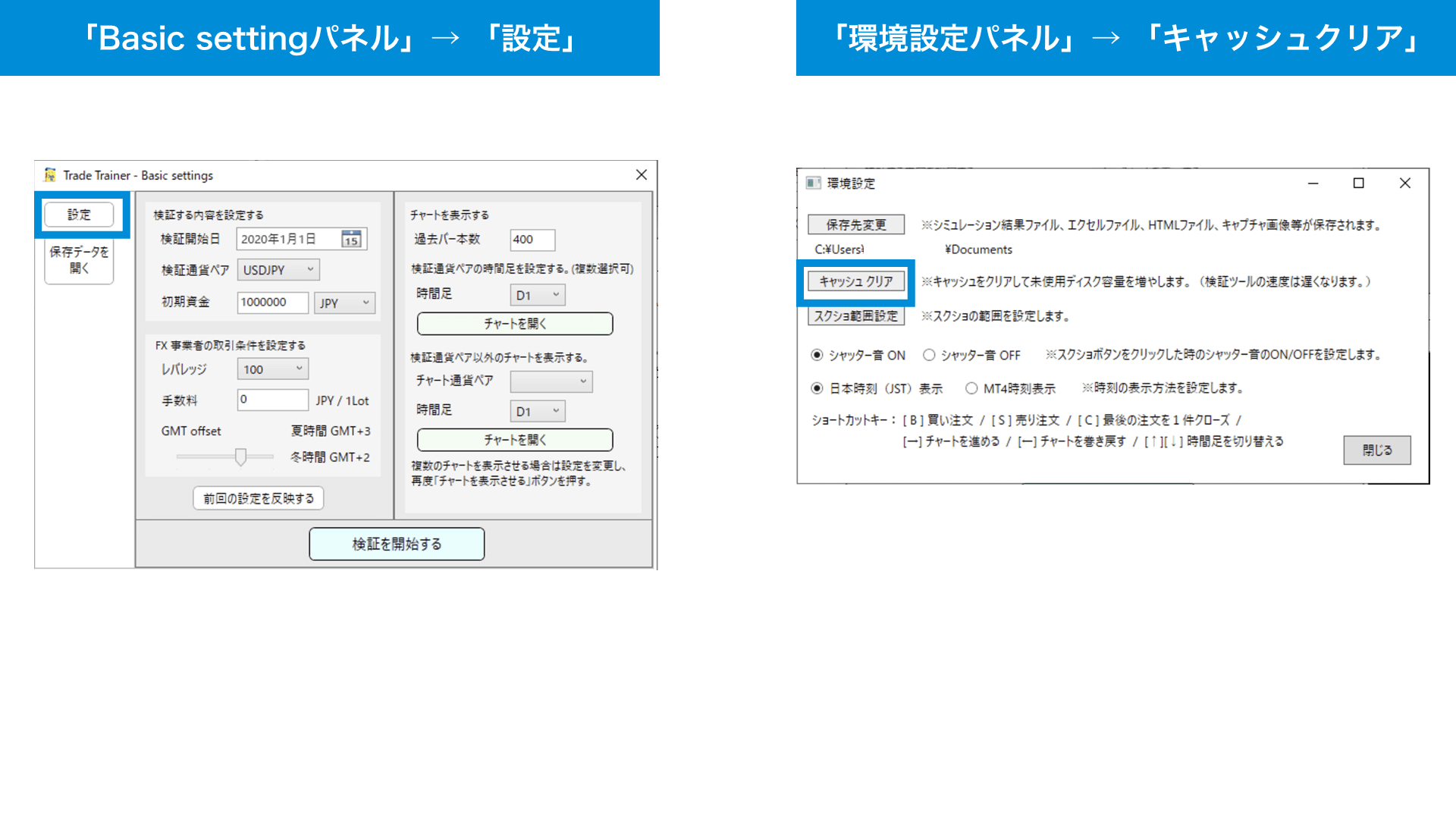Close the Basic settings window
The height and width of the screenshot is (819, 1456).
641,175
